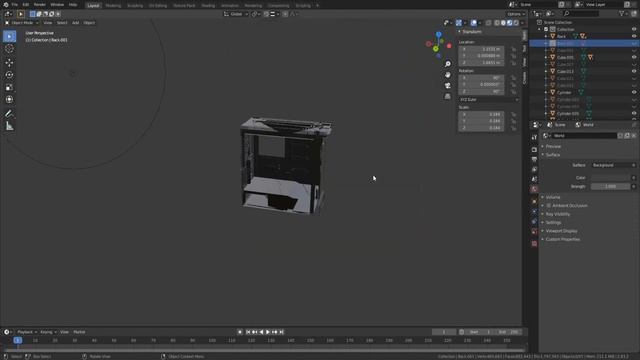The height and width of the screenshot is (360, 640).
Task: Switch perspective/orthographic grid icon
Action: [x=448, y=96]
